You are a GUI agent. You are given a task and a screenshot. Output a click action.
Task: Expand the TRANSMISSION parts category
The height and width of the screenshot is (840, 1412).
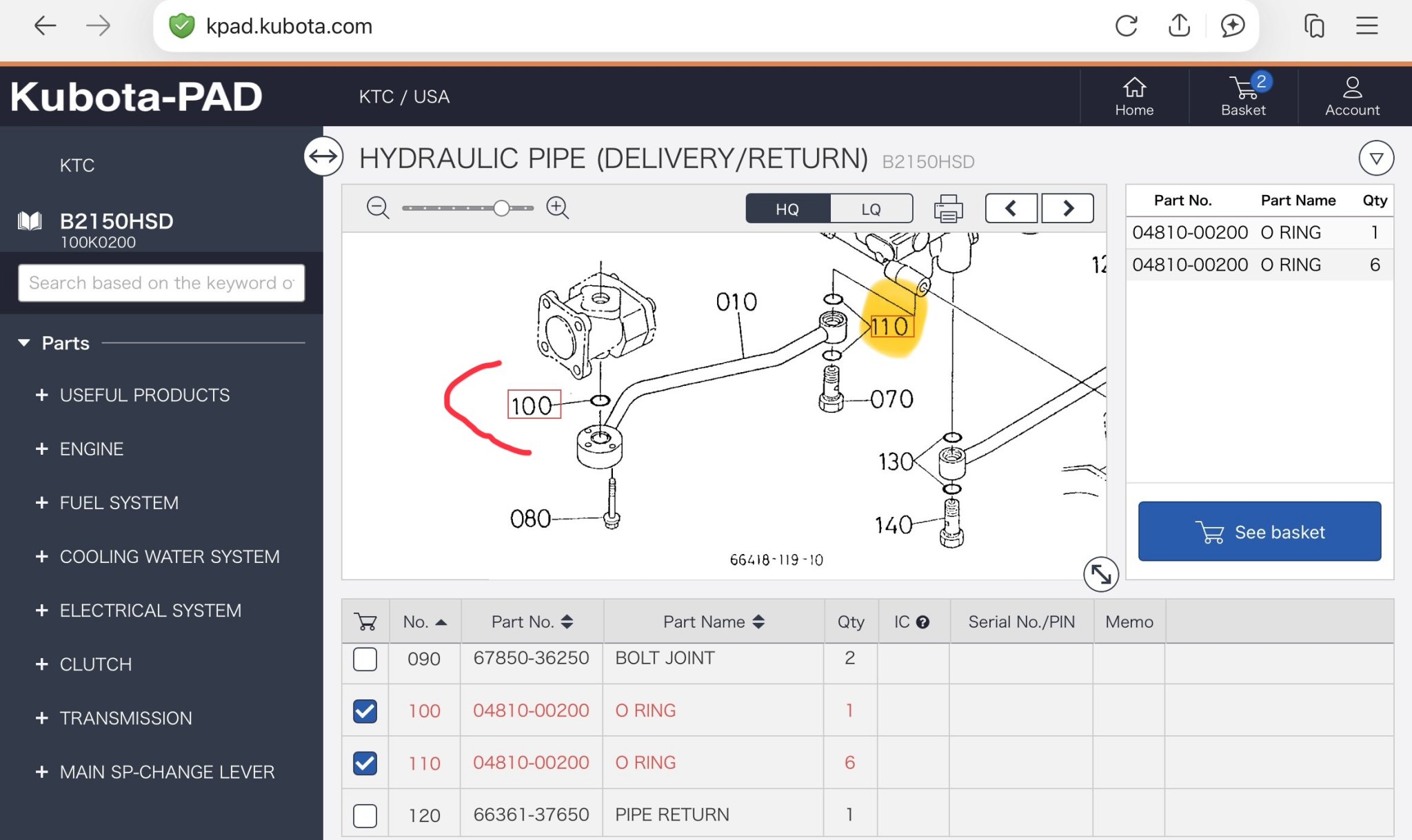tap(125, 718)
